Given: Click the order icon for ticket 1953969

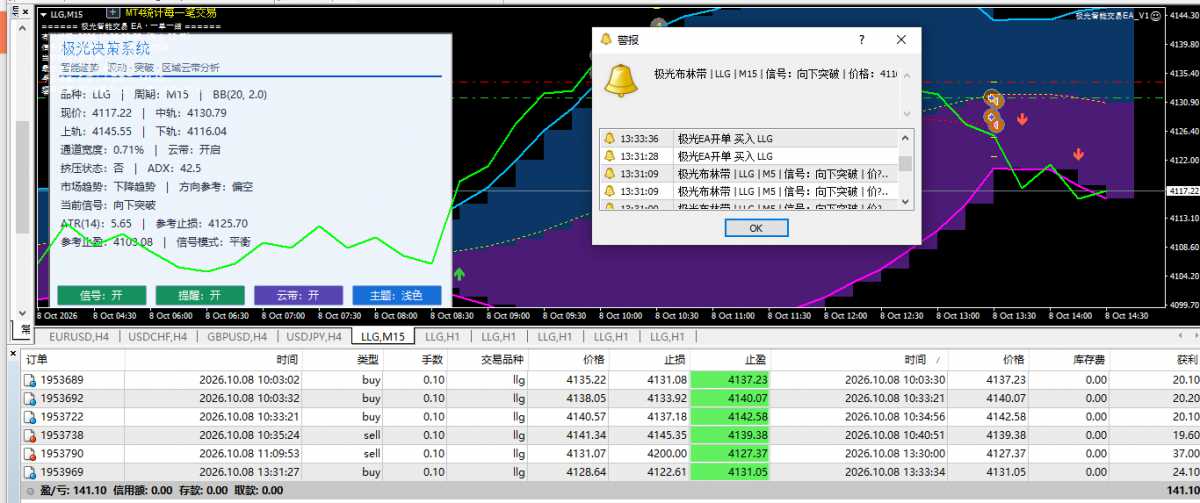Looking at the screenshot, I should coord(30,471).
